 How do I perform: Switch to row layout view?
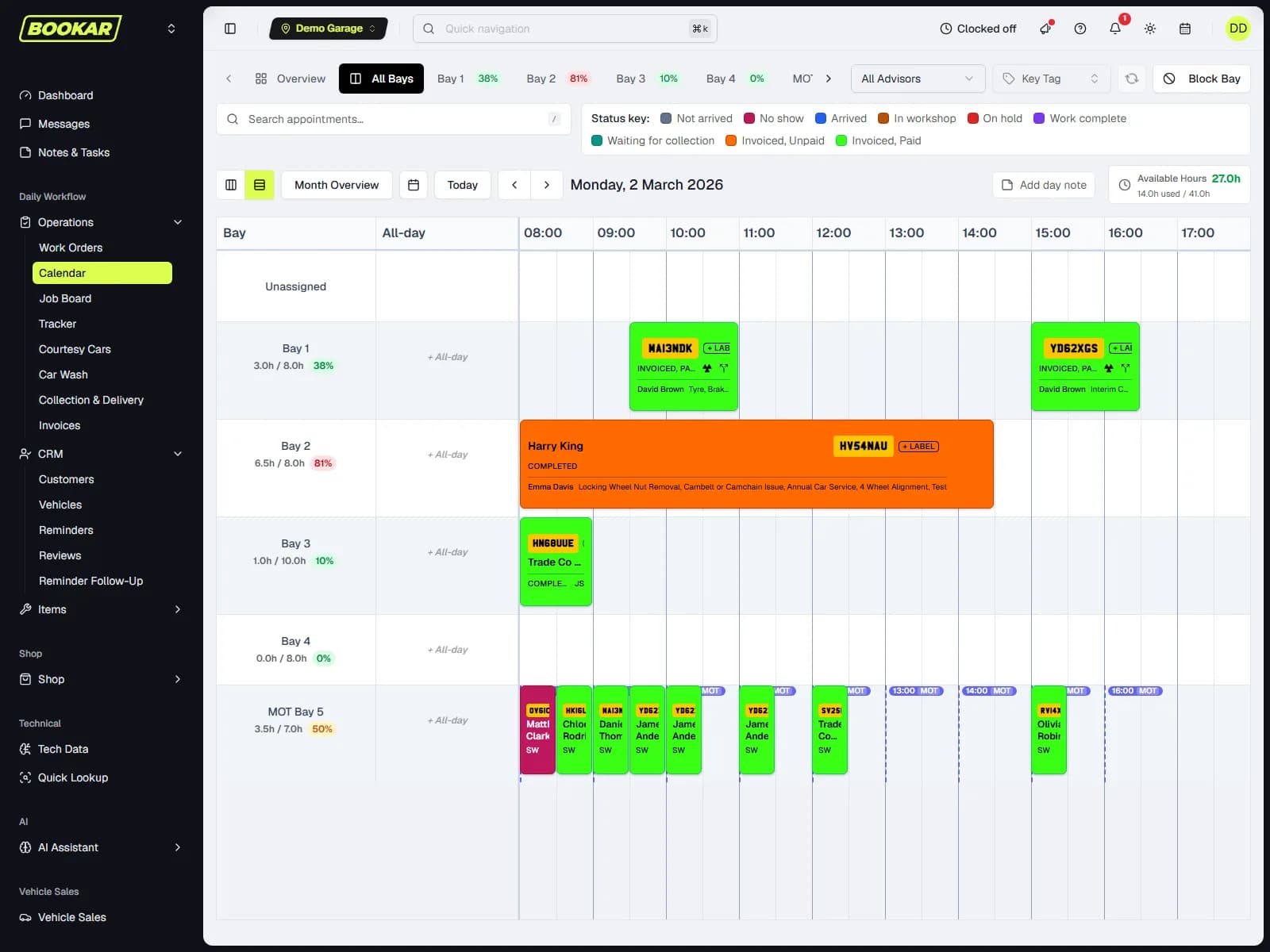pyautogui.click(x=260, y=185)
